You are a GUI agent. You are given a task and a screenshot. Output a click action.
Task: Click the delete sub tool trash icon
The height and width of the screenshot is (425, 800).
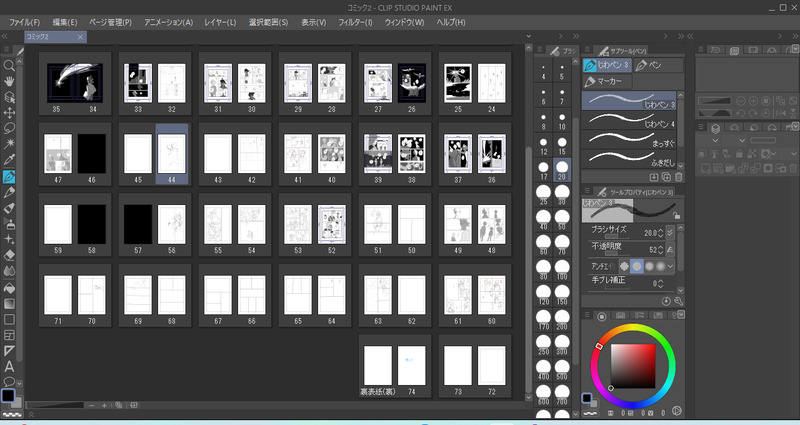678,177
